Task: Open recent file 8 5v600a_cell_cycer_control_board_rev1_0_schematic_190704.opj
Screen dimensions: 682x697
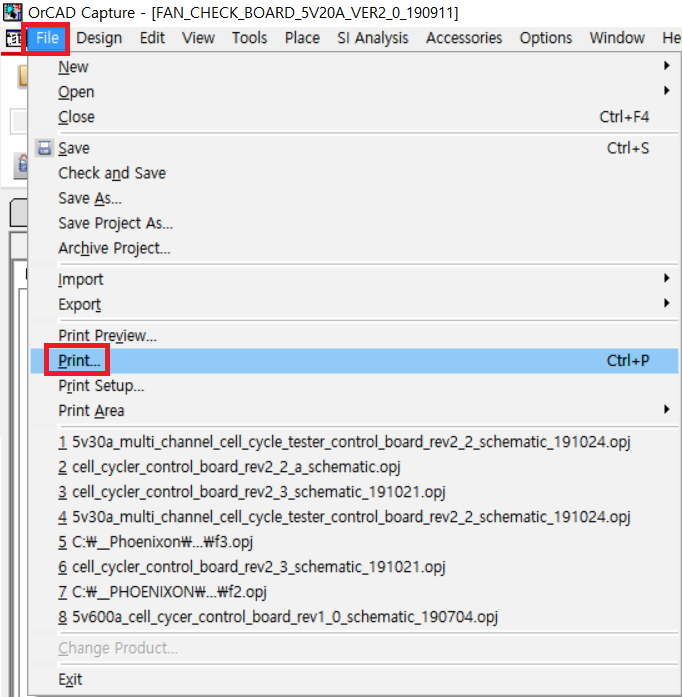Action: coord(354,617)
